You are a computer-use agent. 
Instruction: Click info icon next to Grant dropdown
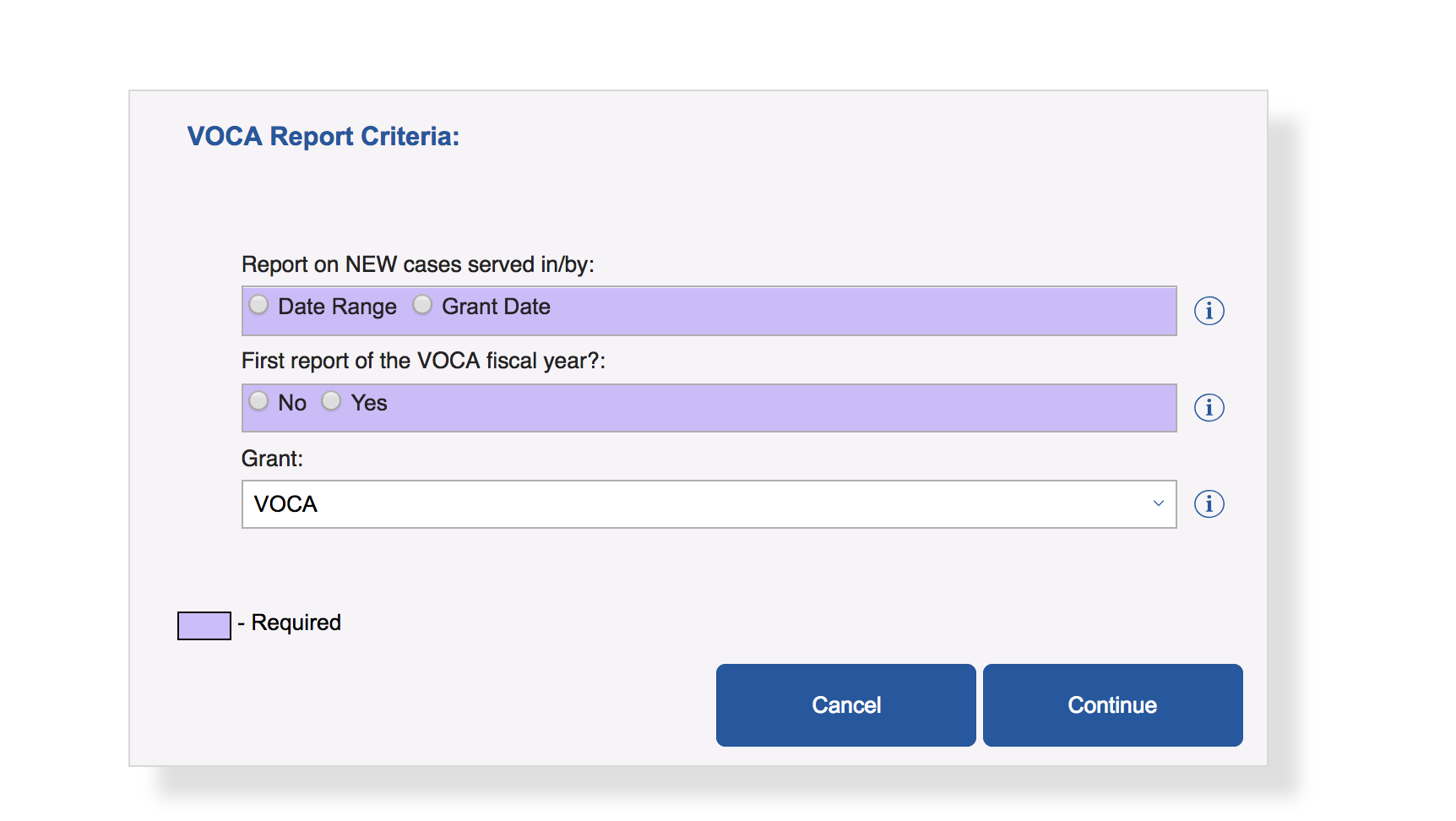tap(1209, 504)
